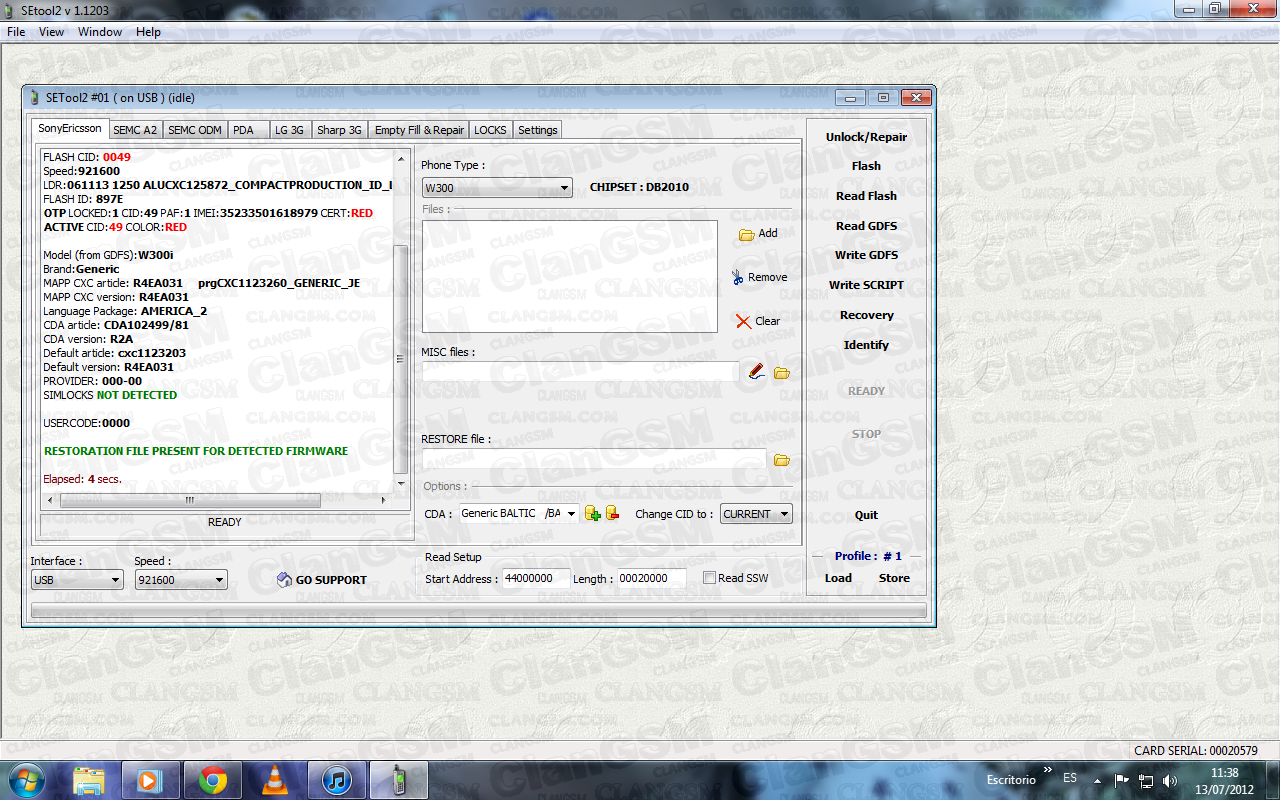Click the network tray icon
The height and width of the screenshot is (800, 1280).
[1147, 780]
